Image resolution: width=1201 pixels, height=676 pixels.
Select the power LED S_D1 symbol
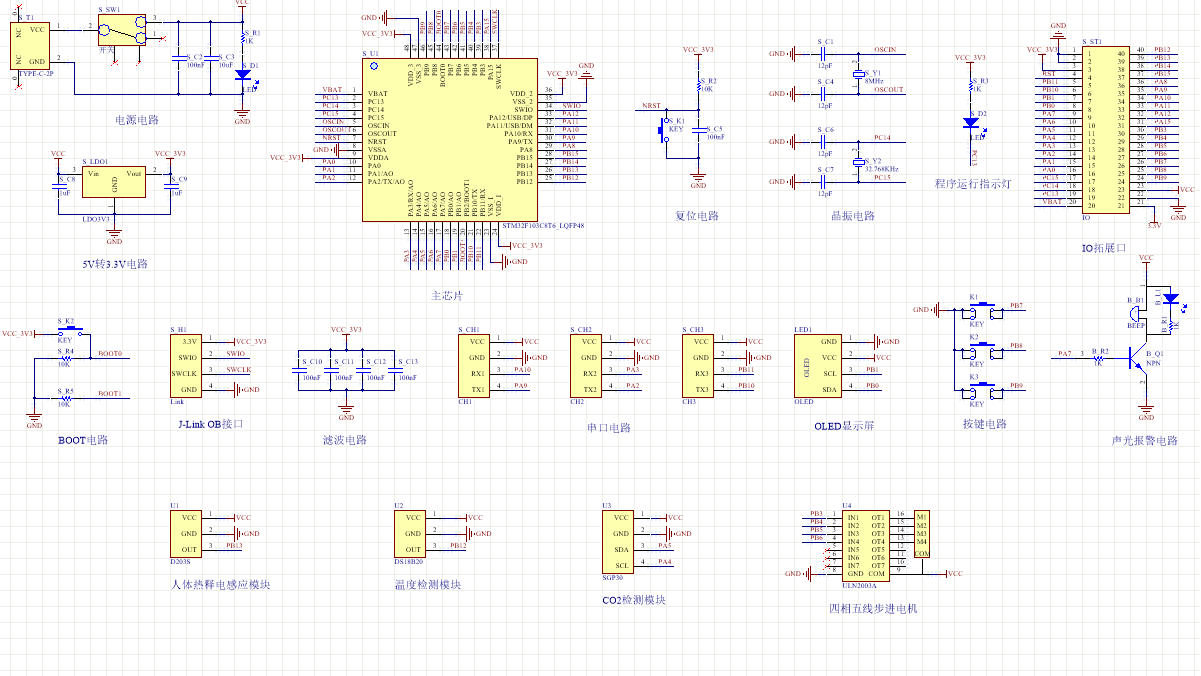(x=243, y=75)
